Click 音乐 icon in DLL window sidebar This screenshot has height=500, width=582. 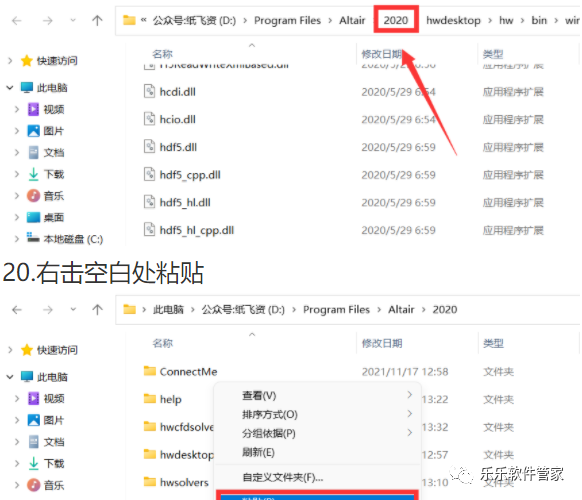[x=33, y=196]
